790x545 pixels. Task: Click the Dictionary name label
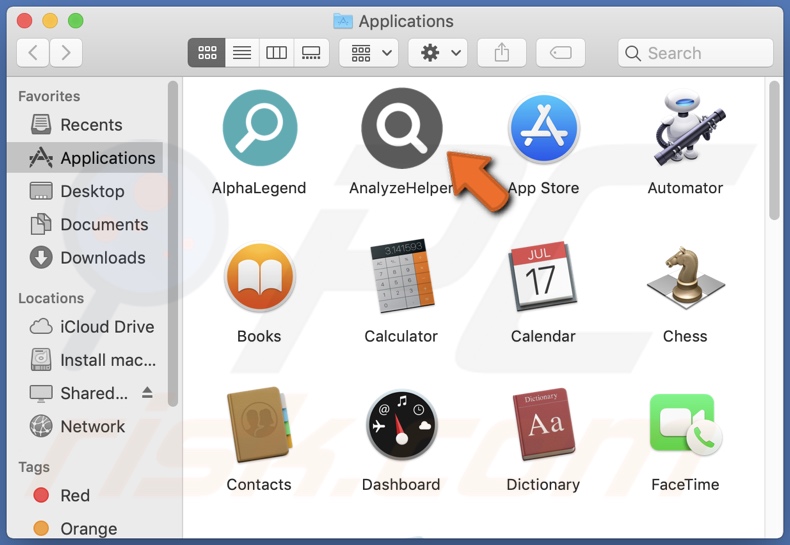point(543,485)
